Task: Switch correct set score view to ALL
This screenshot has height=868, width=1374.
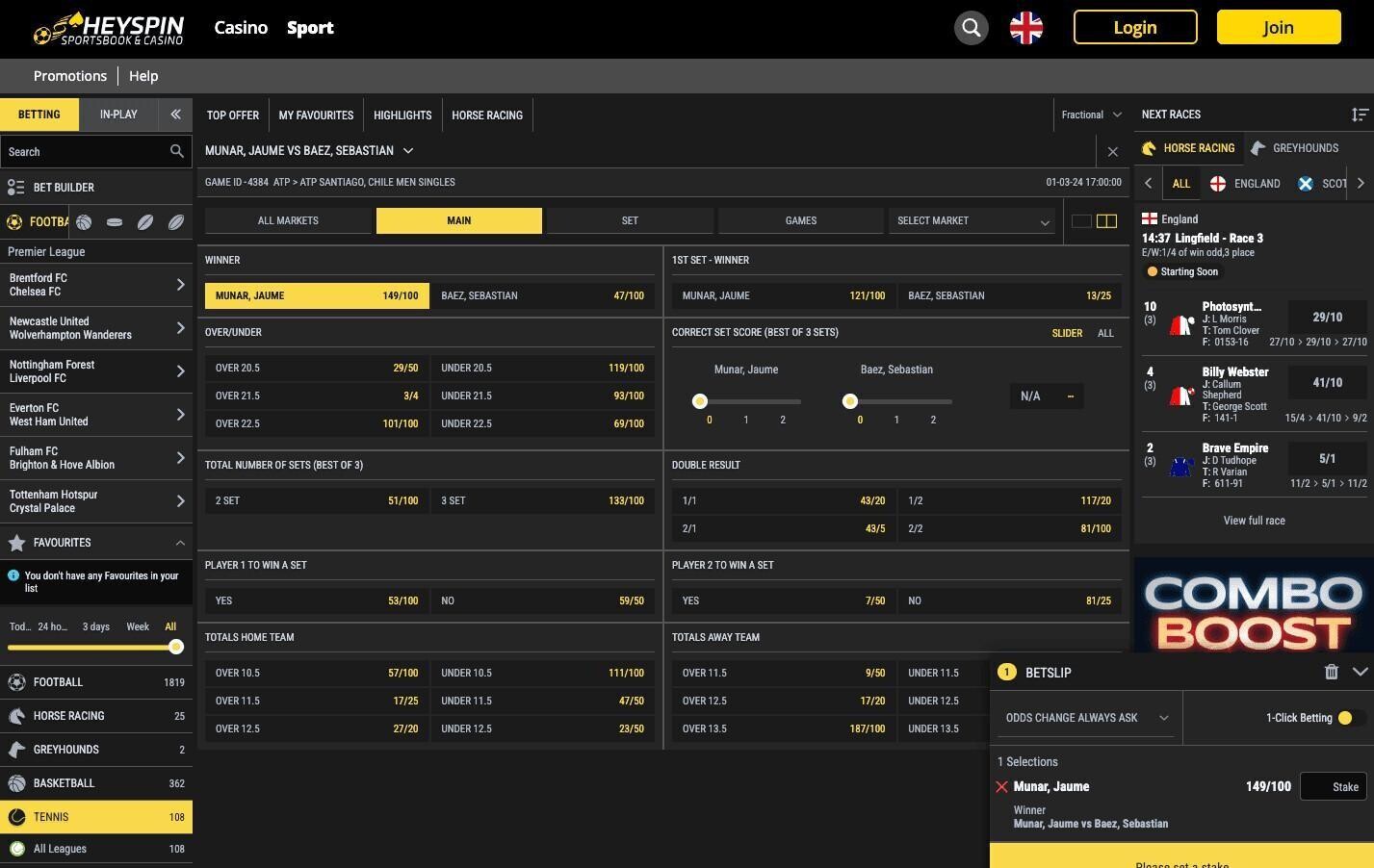Action: (x=1105, y=333)
